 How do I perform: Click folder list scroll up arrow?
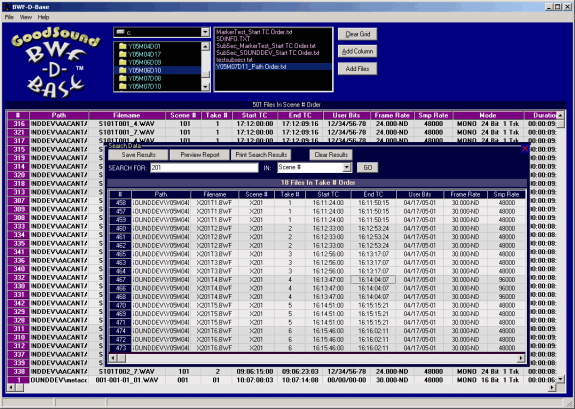(205, 46)
